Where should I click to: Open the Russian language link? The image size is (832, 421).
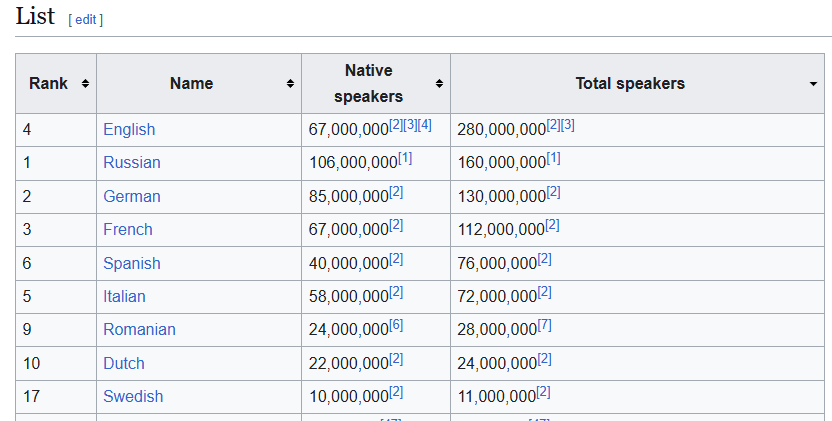[132, 162]
